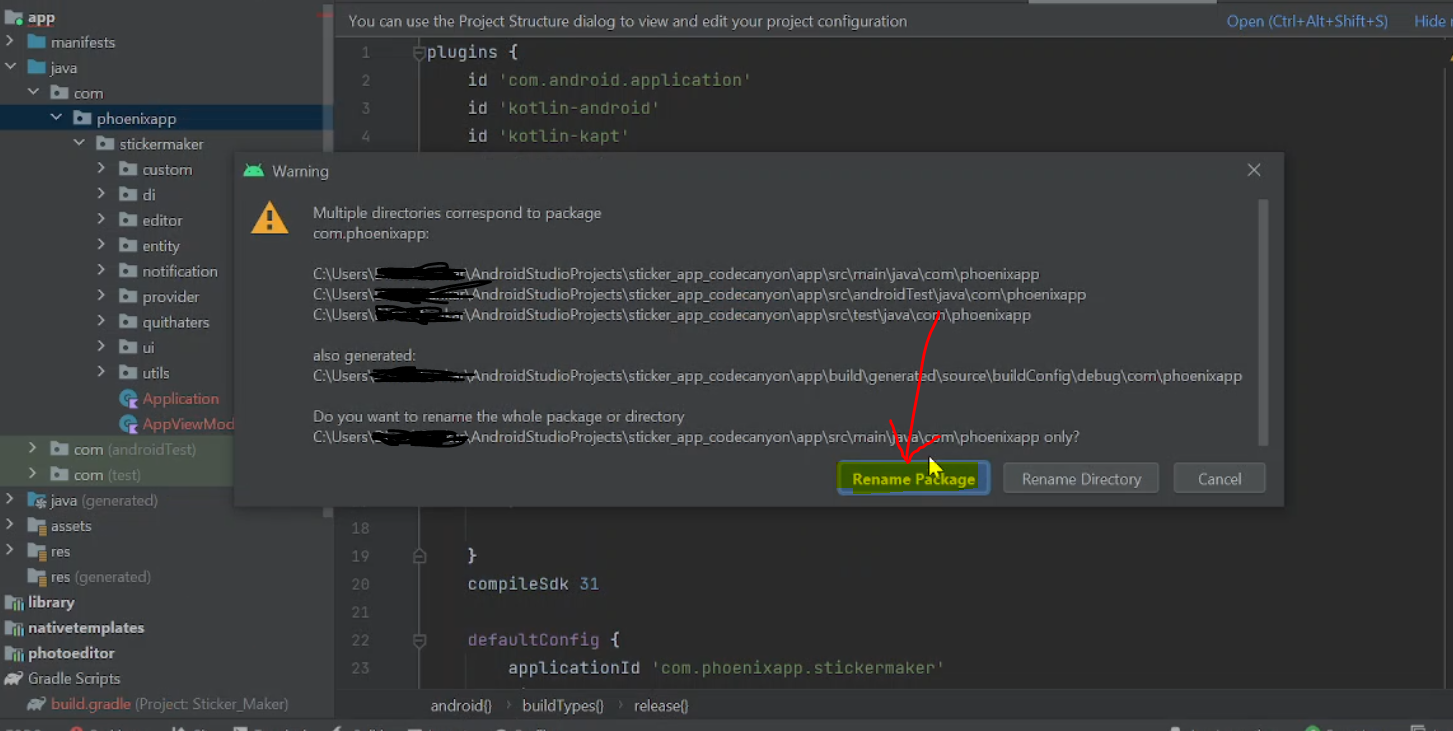
Task: Collapse the stickermaker package
Action: click(79, 144)
